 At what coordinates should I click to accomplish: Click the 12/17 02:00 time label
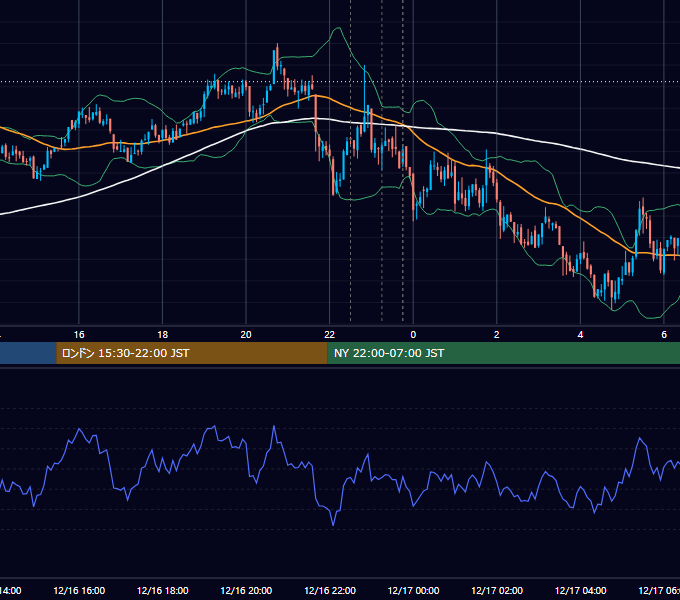(x=497, y=590)
